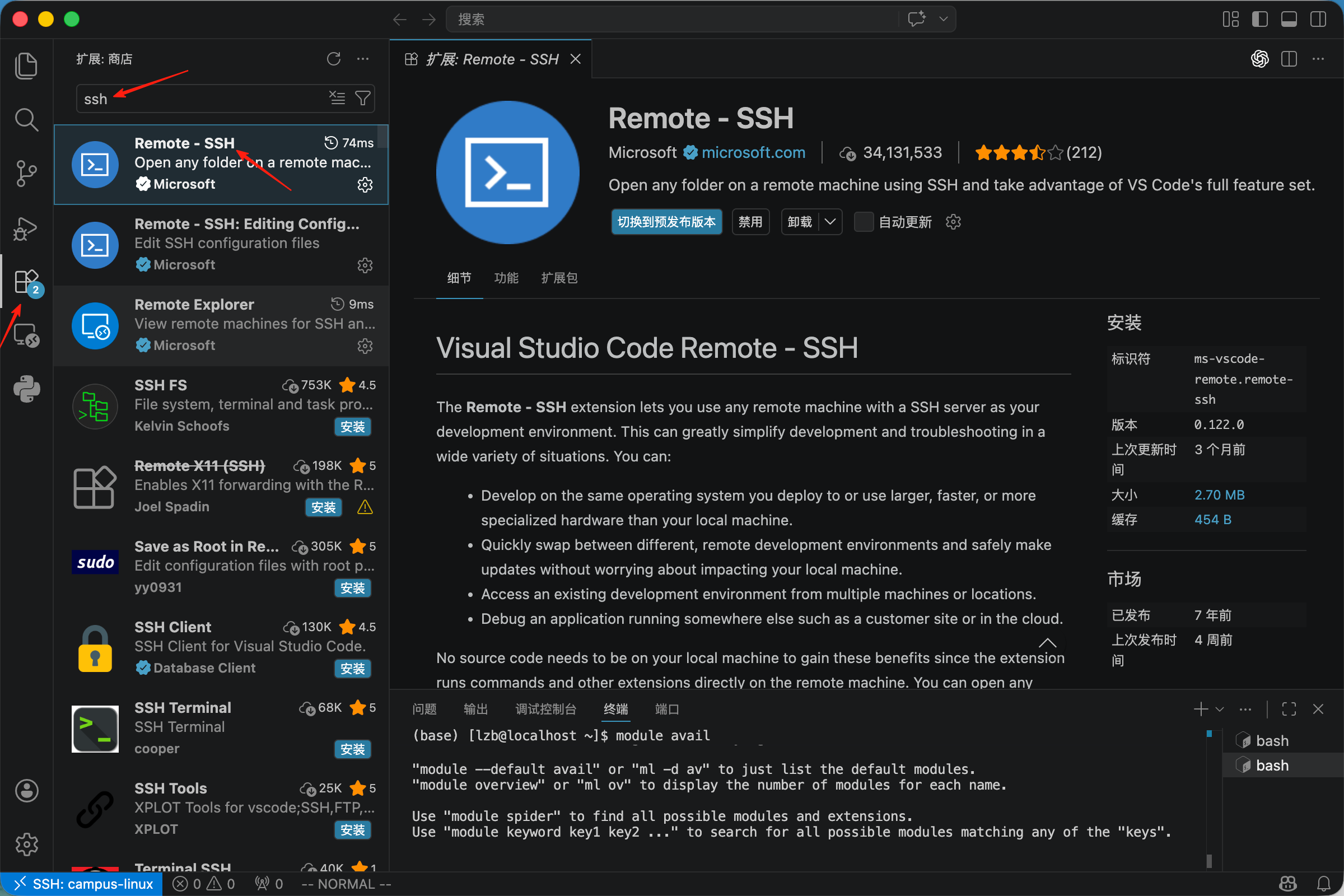The image size is (1344, 896).
Task: Click the filter extensions funnel icon
Action: 363,99
